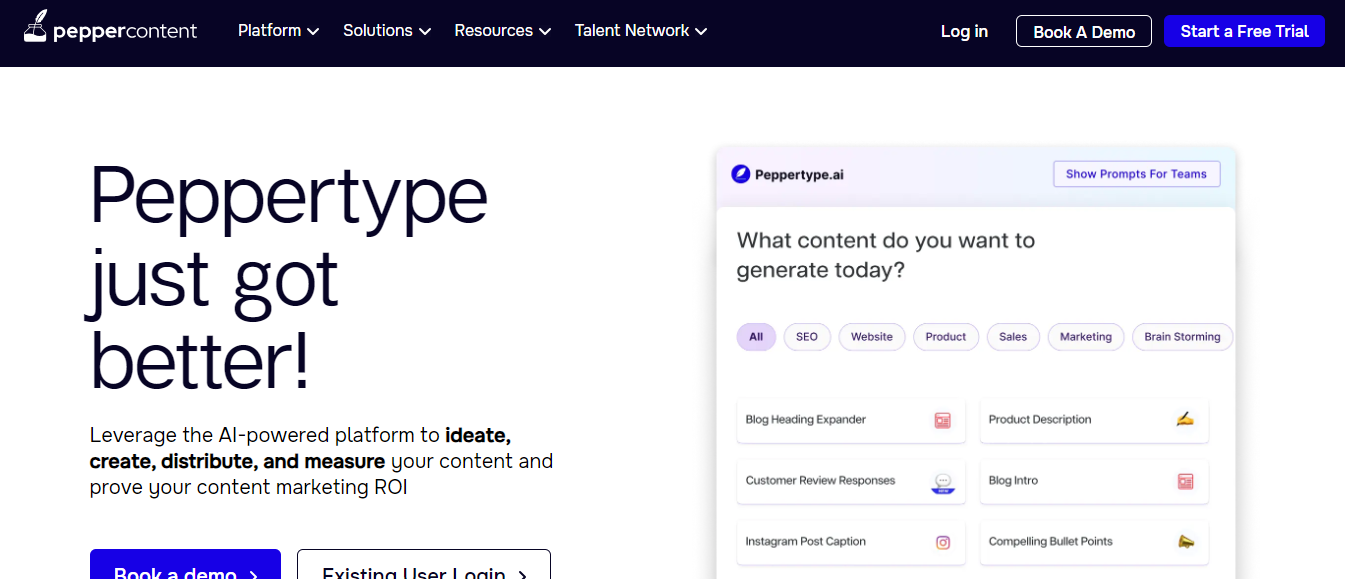Click Show Prompts For Teams

click(x=1136, y=174)
